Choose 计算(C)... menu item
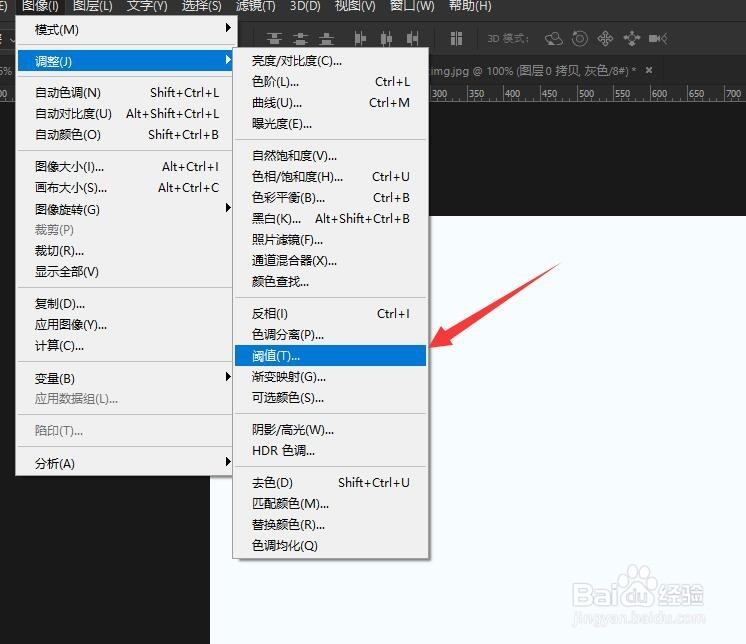 coord(125,345)
